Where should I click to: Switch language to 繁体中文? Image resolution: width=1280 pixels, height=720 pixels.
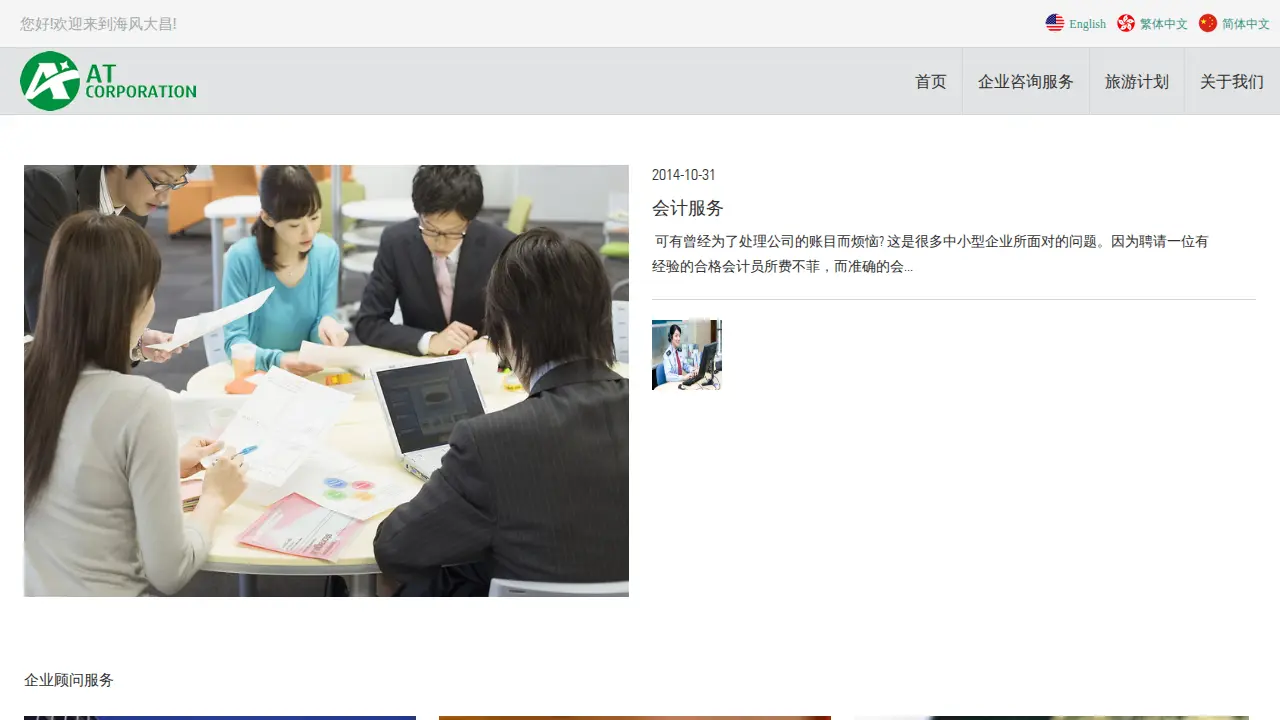coord(1164,24)
